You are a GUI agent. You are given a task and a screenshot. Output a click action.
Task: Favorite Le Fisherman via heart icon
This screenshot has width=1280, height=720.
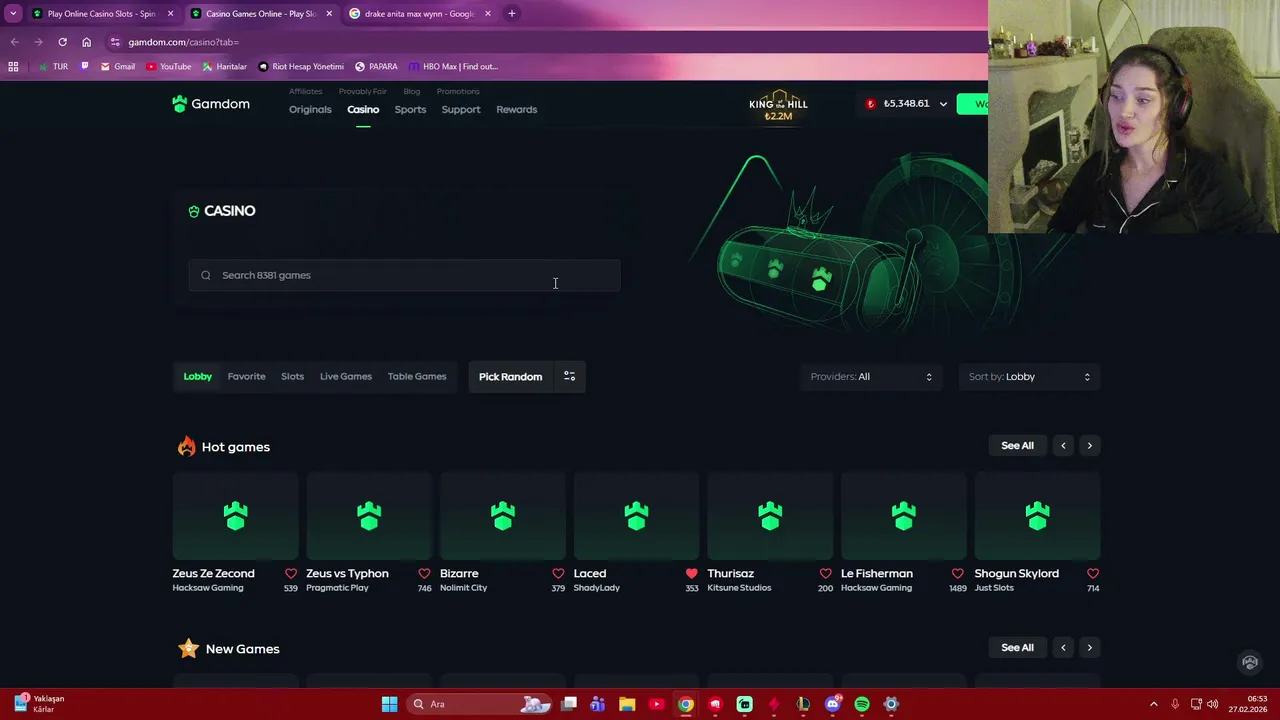click(x=958, y=574)
